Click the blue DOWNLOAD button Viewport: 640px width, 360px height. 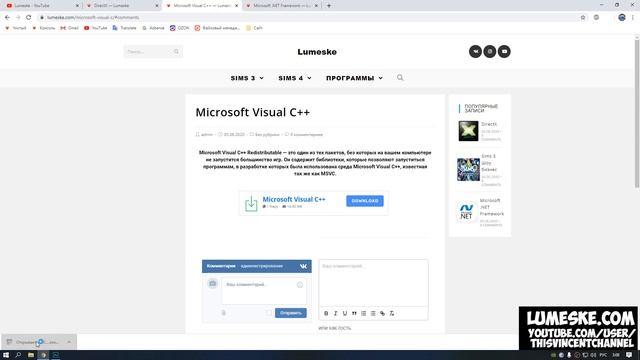coord(364,201)
